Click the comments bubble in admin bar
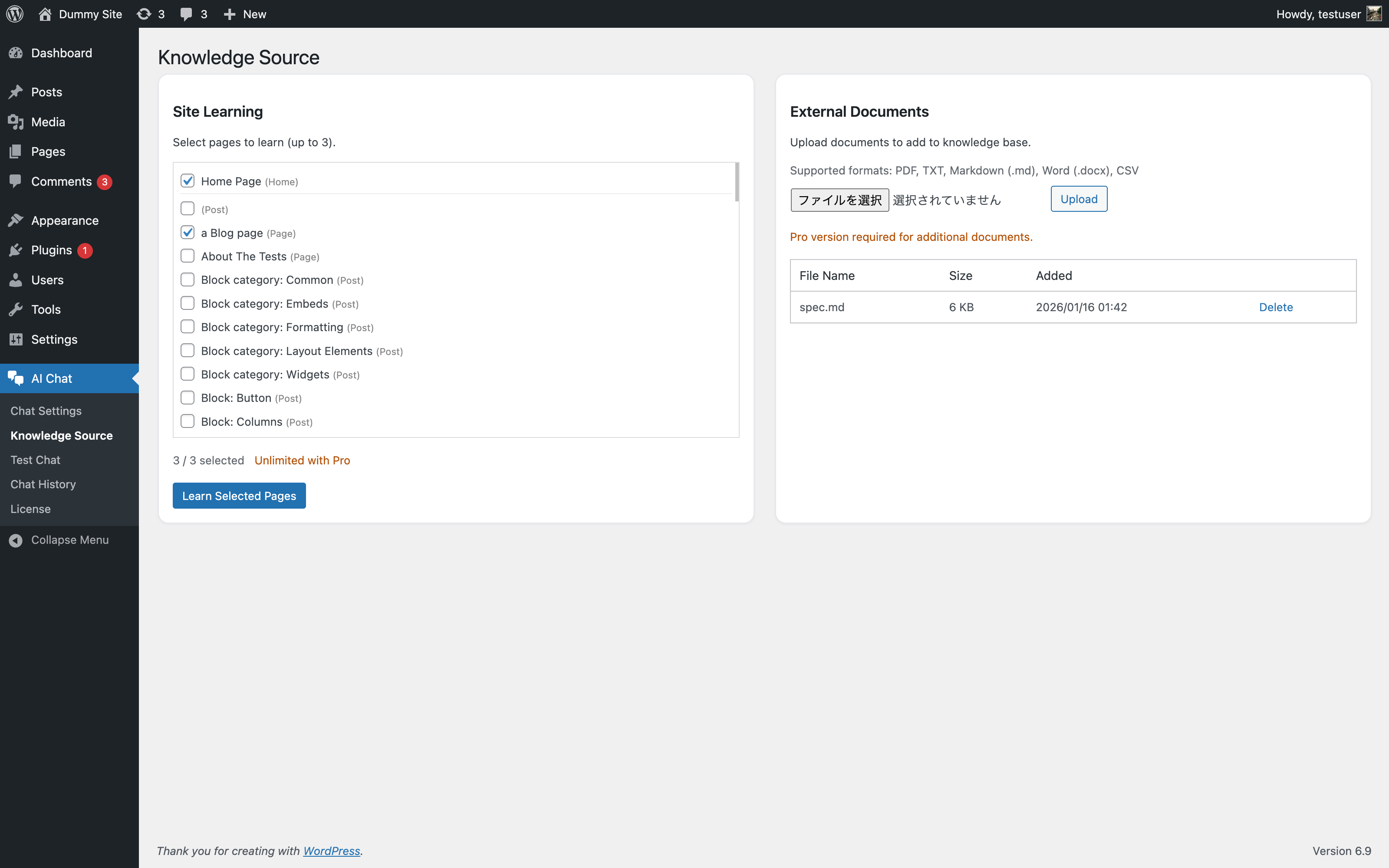 tap(186, 14)
